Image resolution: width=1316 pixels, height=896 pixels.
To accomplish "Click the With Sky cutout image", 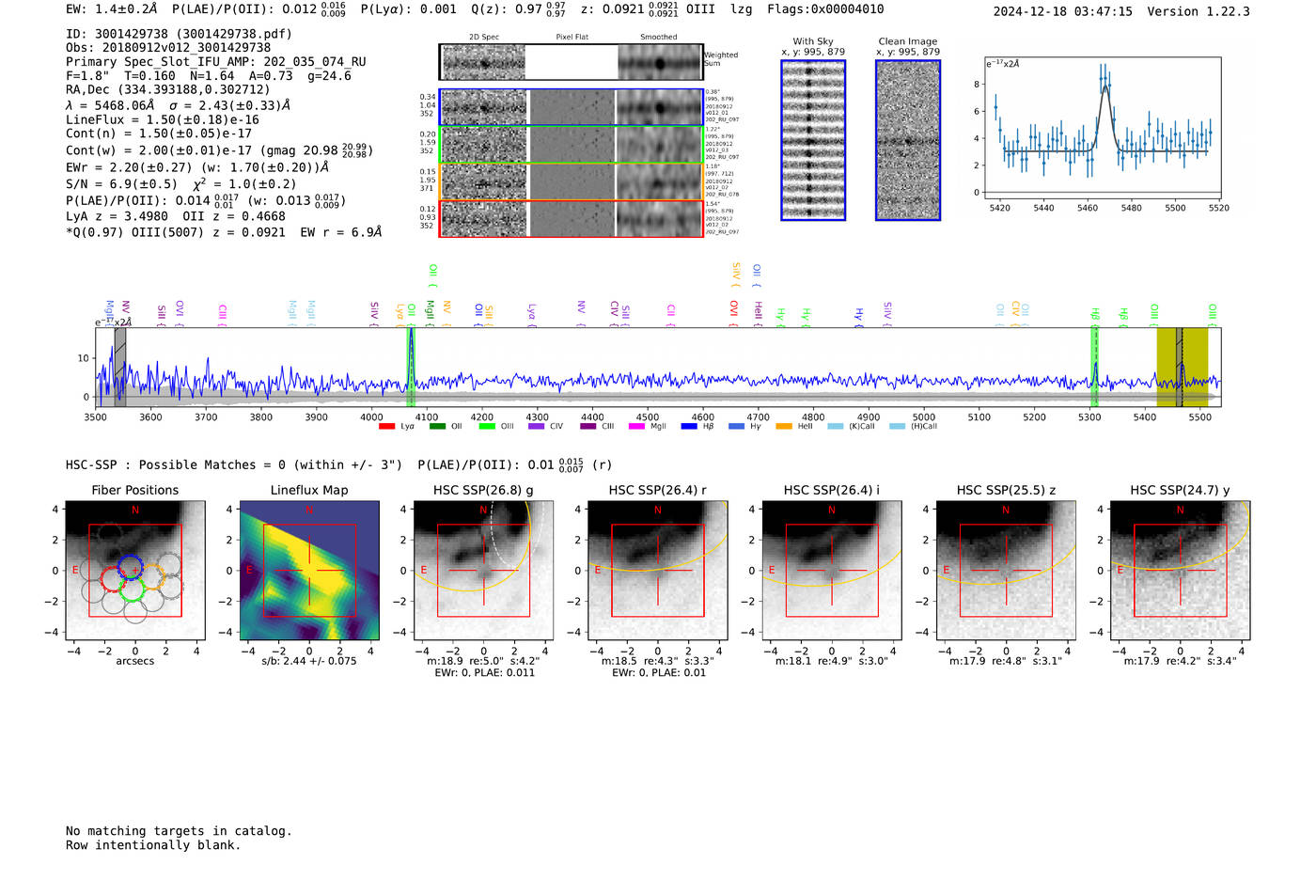I will coord(813,140).
